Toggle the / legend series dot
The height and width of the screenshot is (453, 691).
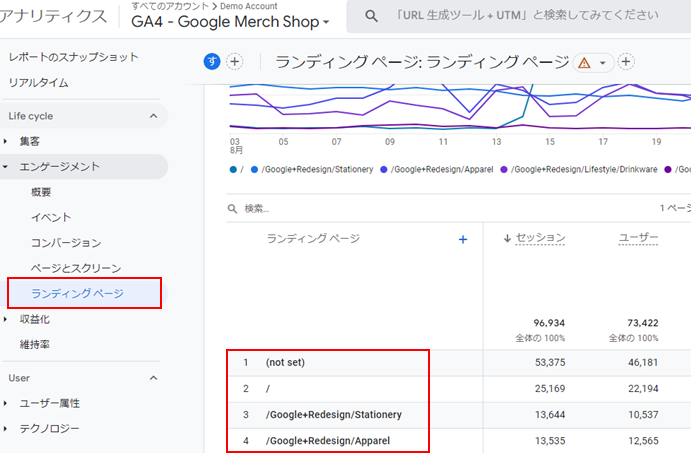233,170
